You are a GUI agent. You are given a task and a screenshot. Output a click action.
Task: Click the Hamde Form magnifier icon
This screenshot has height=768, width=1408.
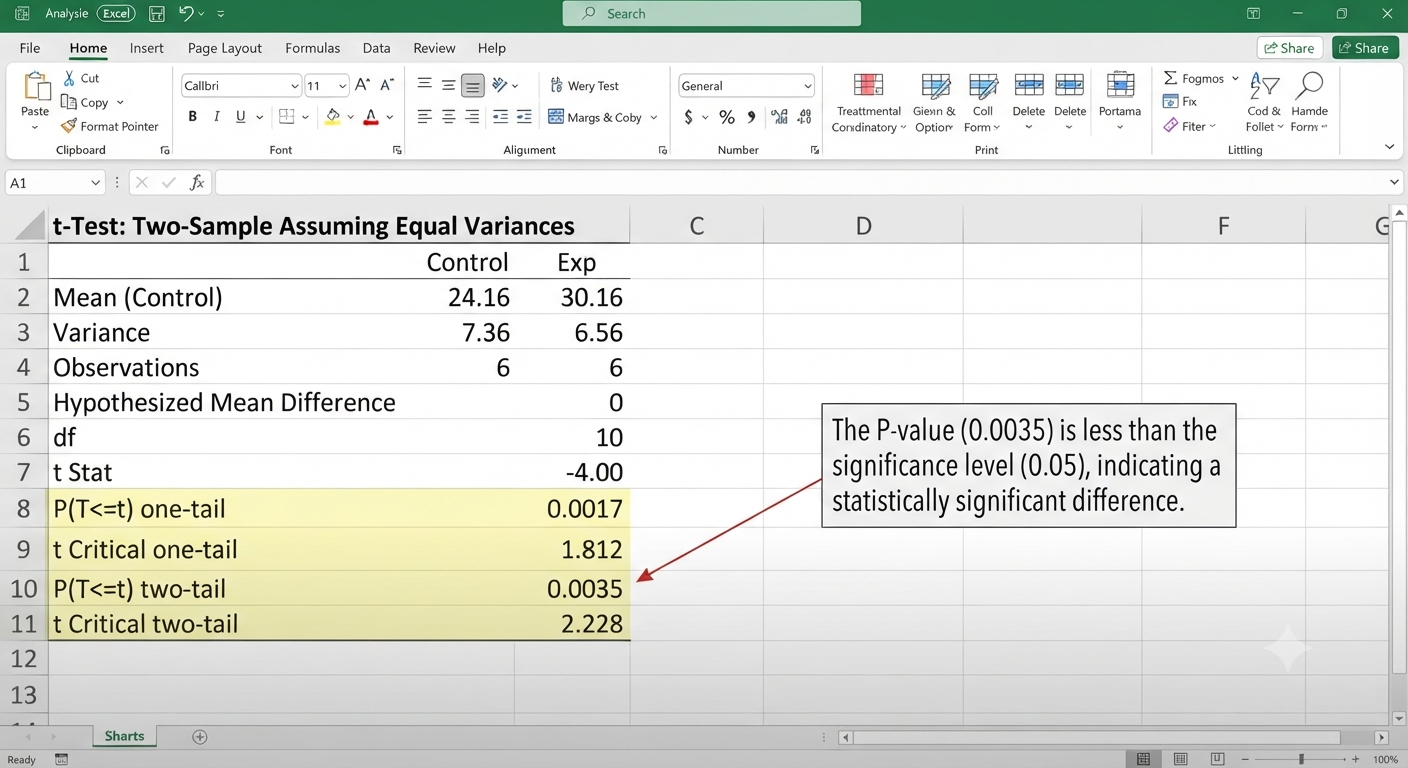(x=1309, y=86)
